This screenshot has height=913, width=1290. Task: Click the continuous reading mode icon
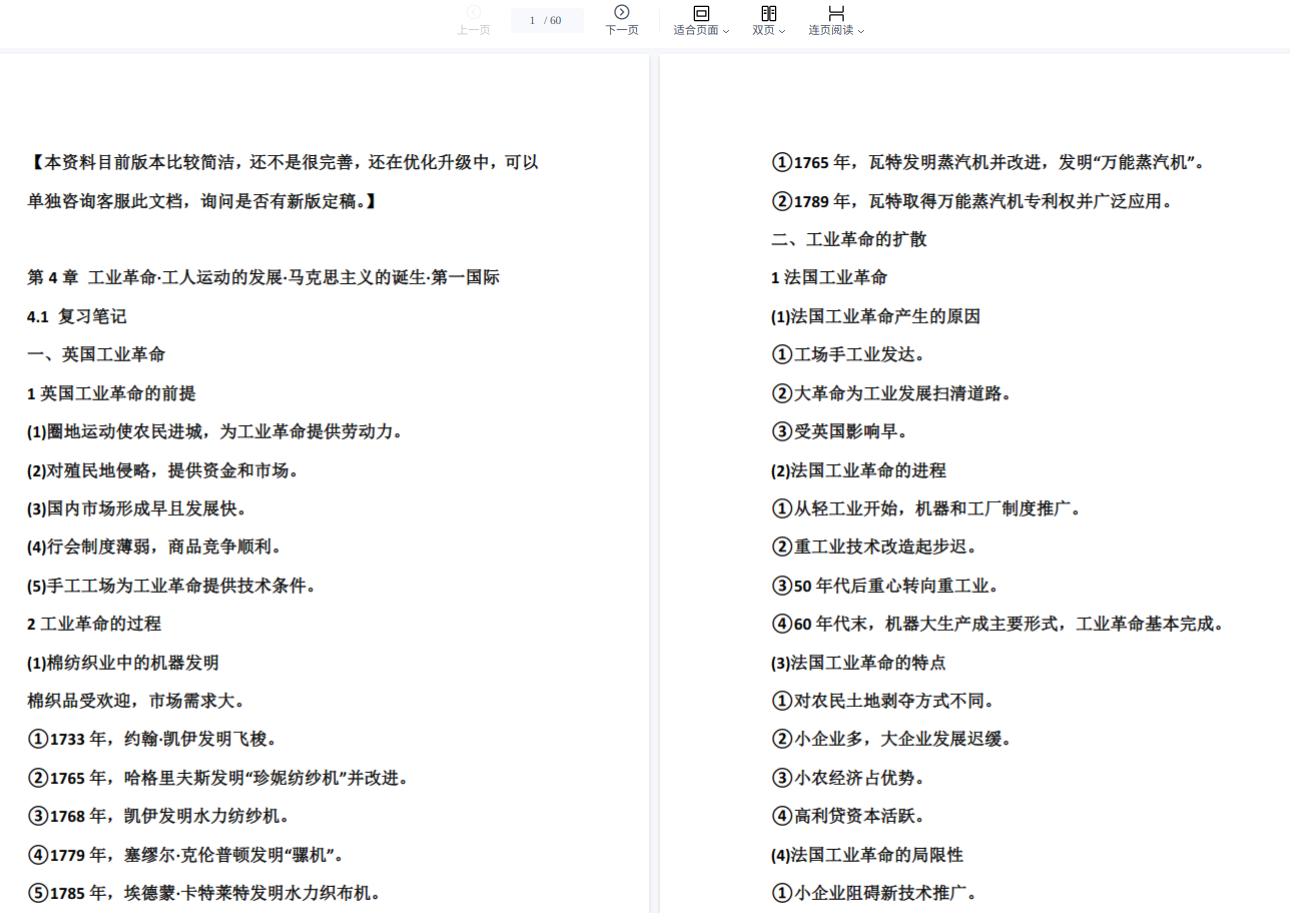pos(836,13)
